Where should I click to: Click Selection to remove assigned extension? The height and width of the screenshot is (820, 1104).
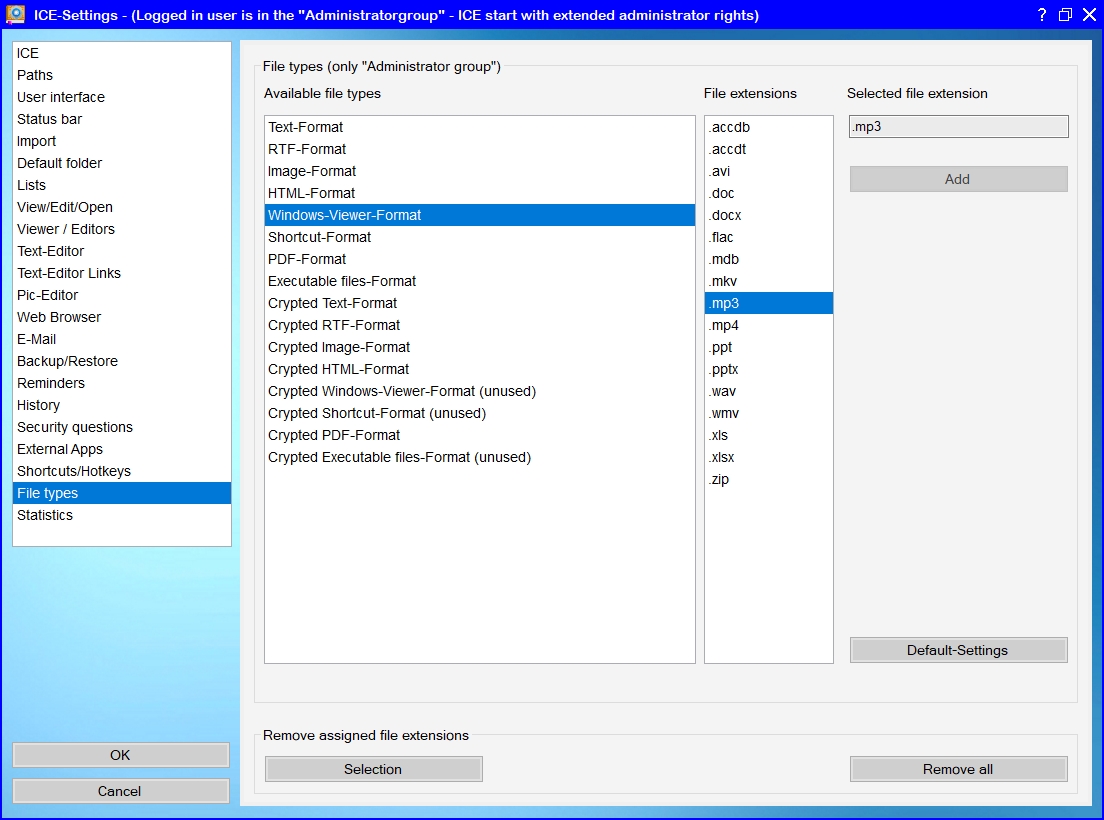tap(373, 769)
